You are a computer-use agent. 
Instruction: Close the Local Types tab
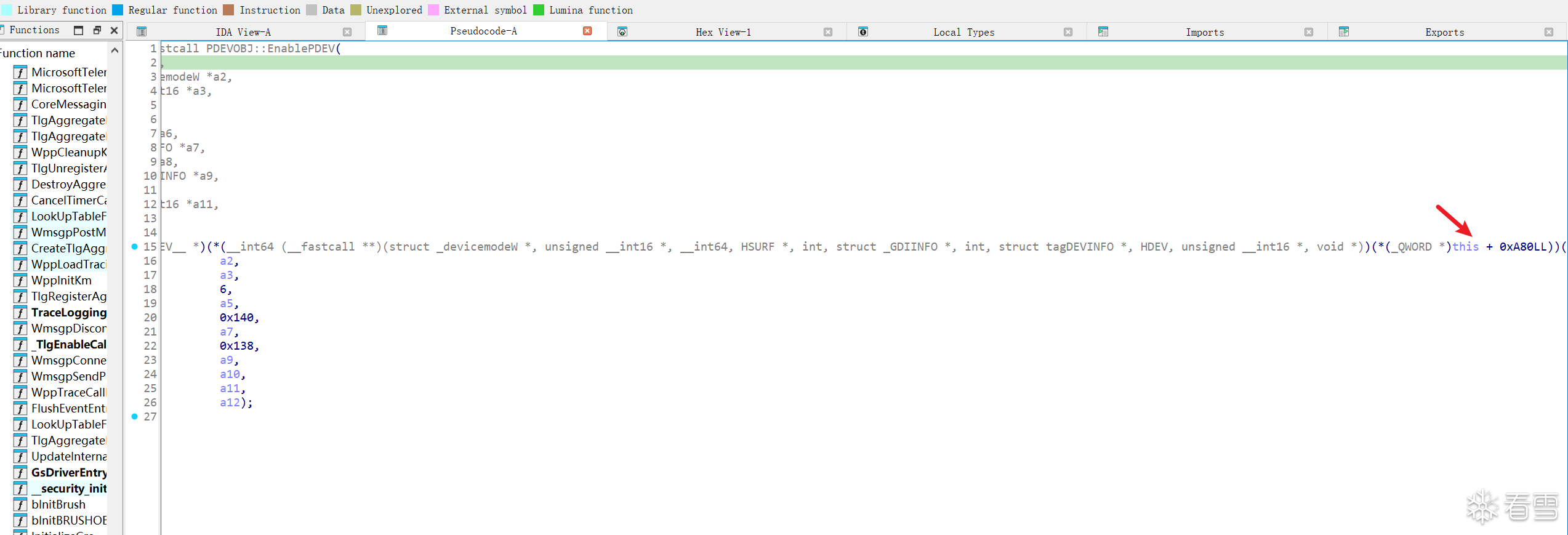click(x=1068, y=32)
